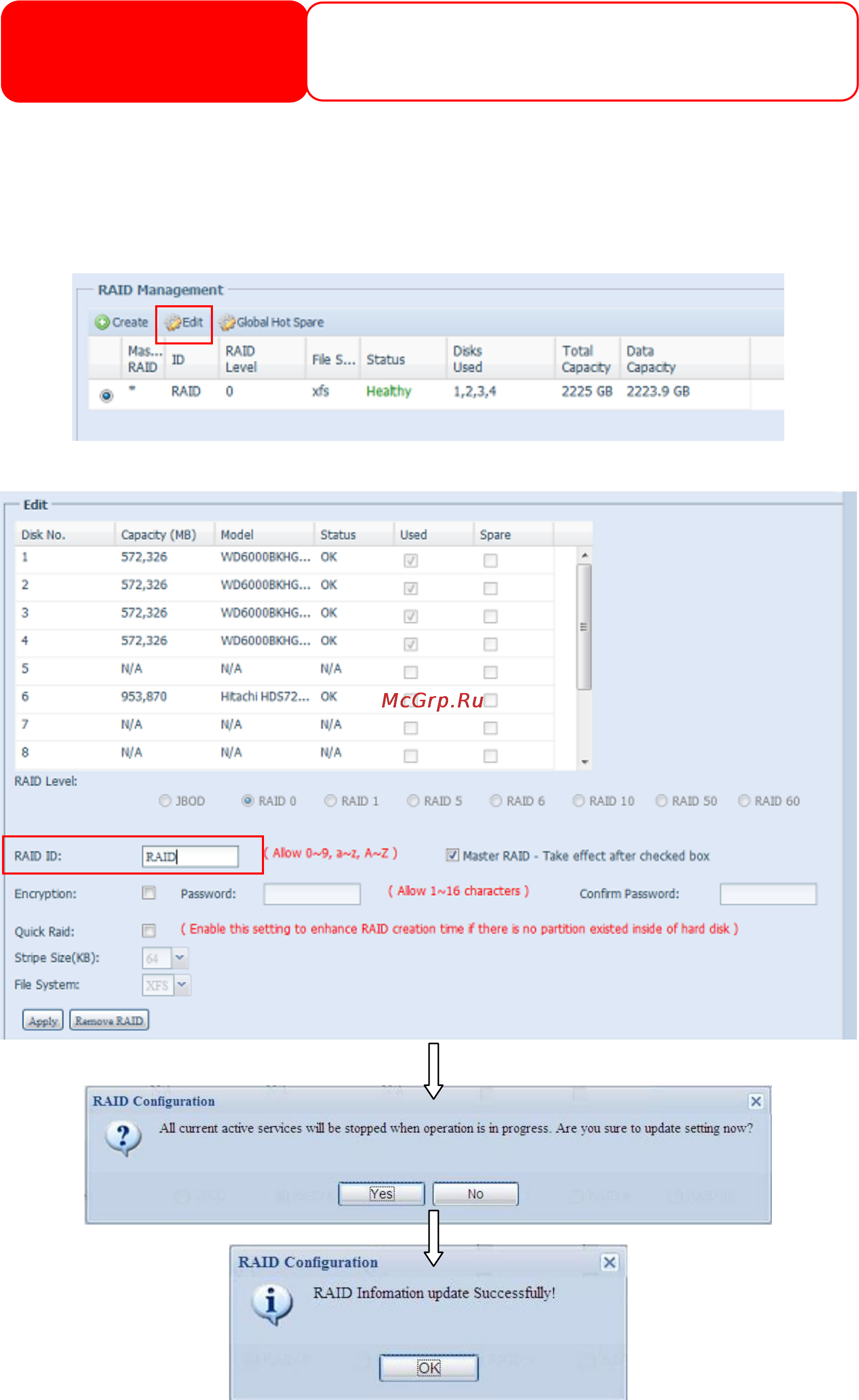This screenshot has height=1400, width=859.
Task: Click the 953,870 capacity cell
Action: 144,696
